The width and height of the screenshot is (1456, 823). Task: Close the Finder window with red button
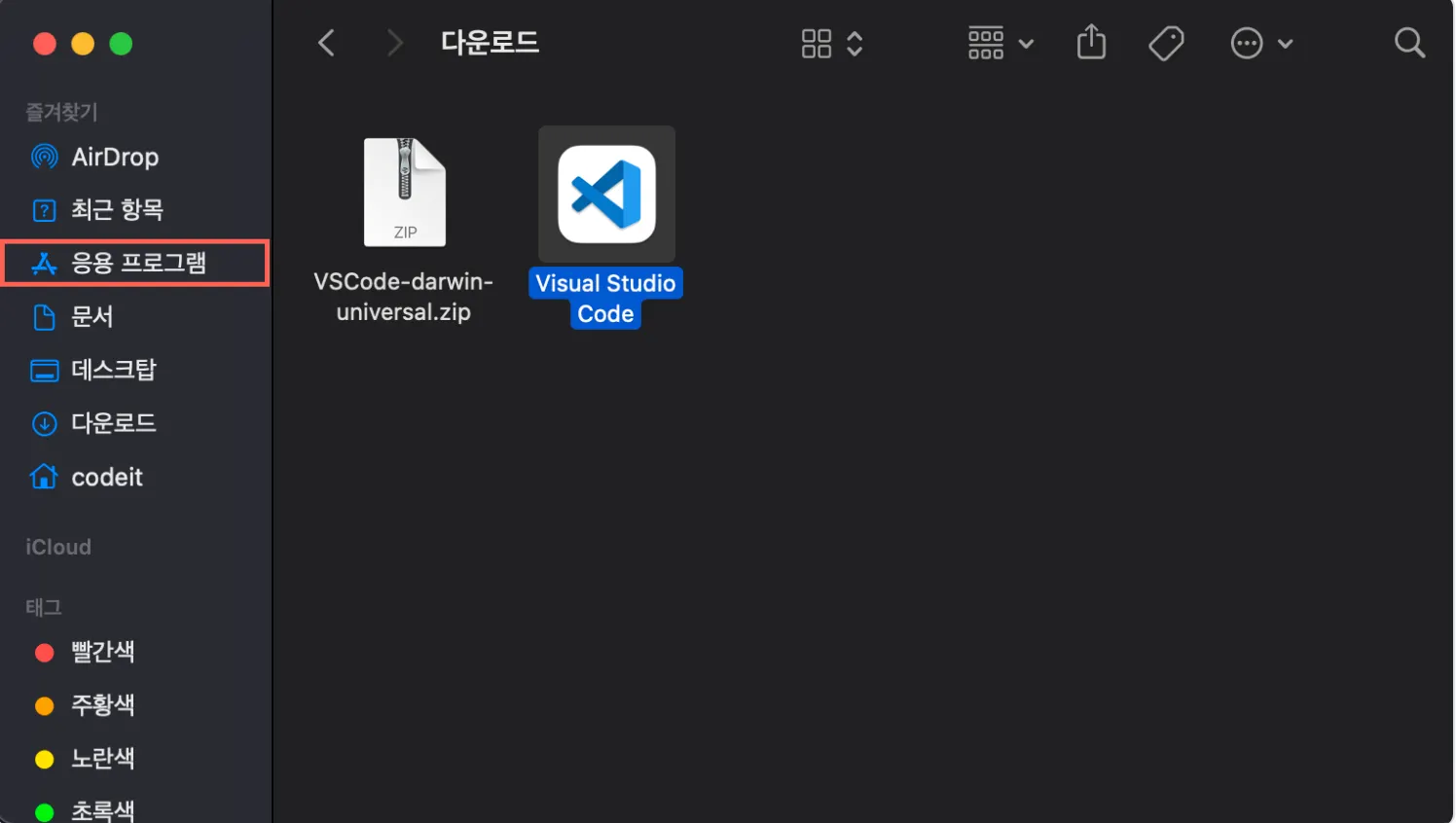point(45,44)
